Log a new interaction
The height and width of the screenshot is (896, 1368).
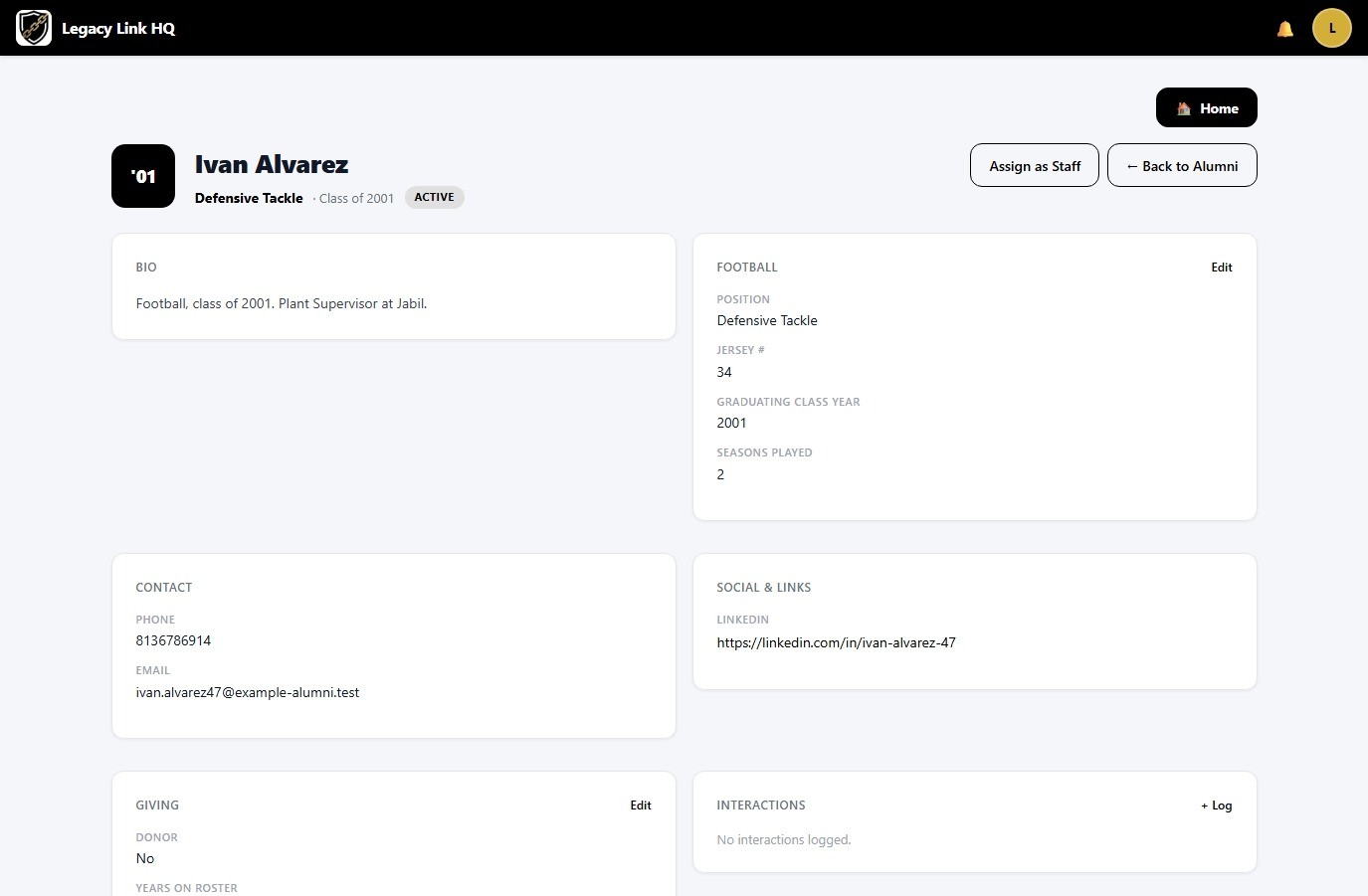tap(1216, 806)
